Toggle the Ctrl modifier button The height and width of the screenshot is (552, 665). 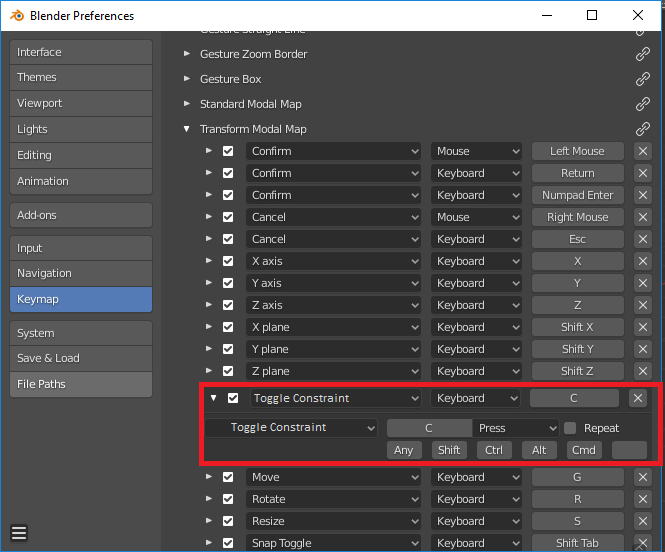click(494, 450)
